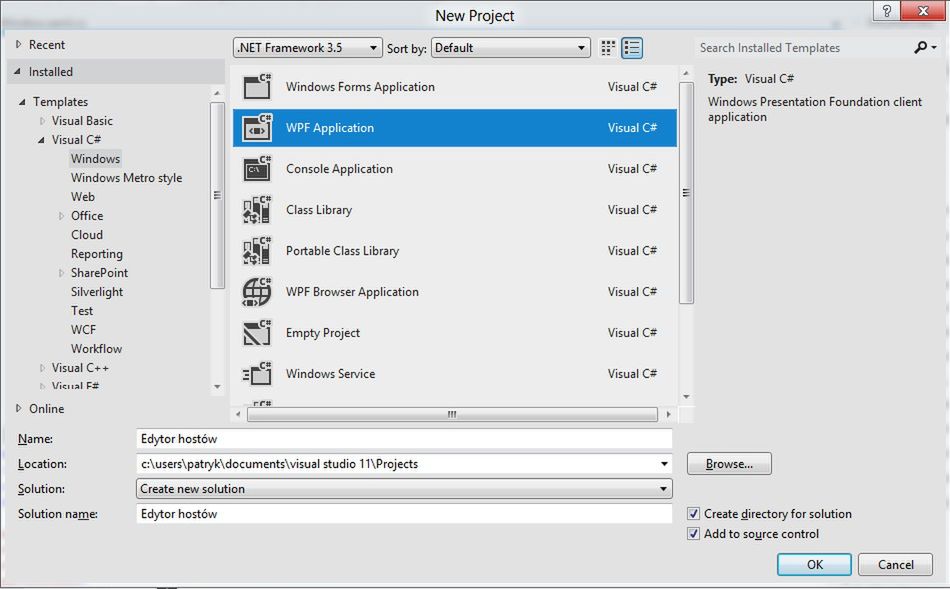The width and height of the screenshot is (950, 589).
Task: Click the OK button
Action: pos(814,564)
